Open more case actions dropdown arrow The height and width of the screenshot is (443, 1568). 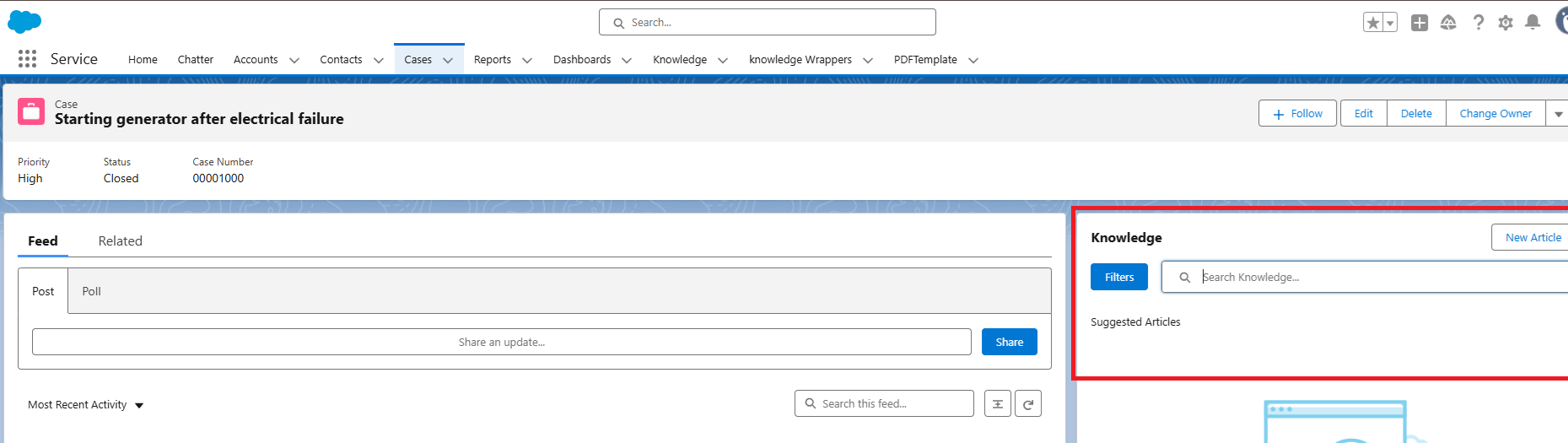click(x=1558, y=114)
